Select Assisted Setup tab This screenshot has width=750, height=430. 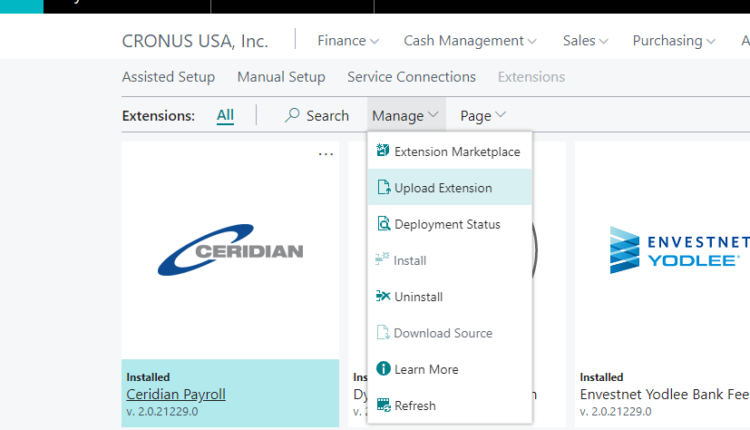[x=168, y=77]
